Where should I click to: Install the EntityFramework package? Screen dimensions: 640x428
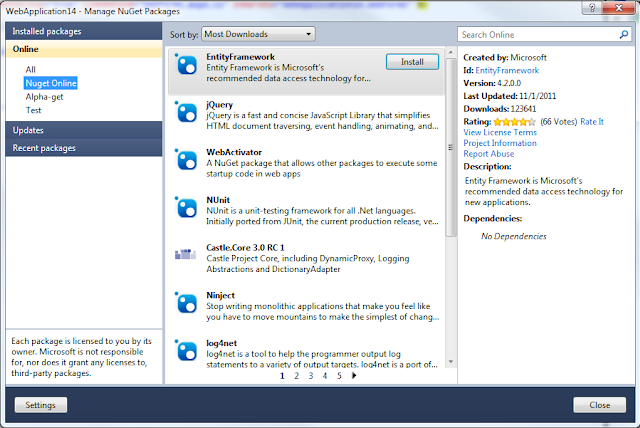click(412, 62)
